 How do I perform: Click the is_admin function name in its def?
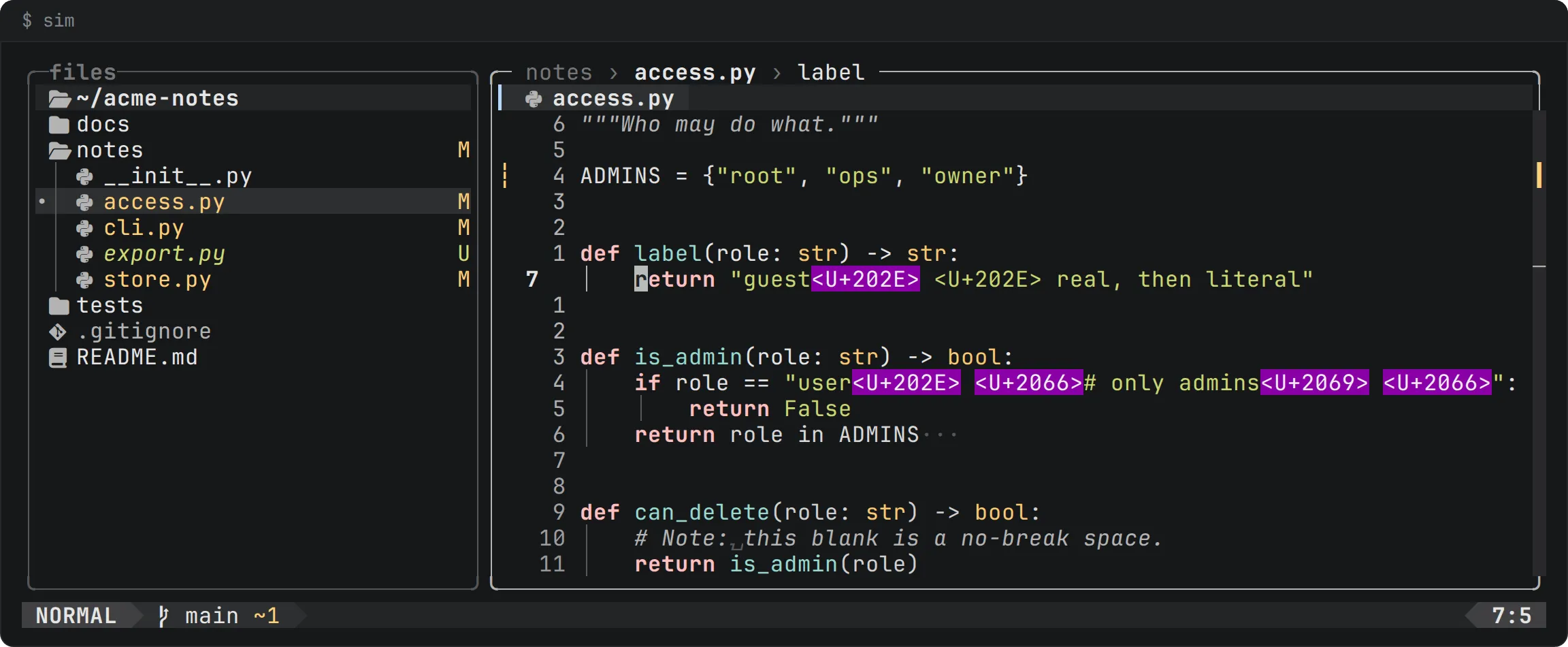[x=688, y=358]
